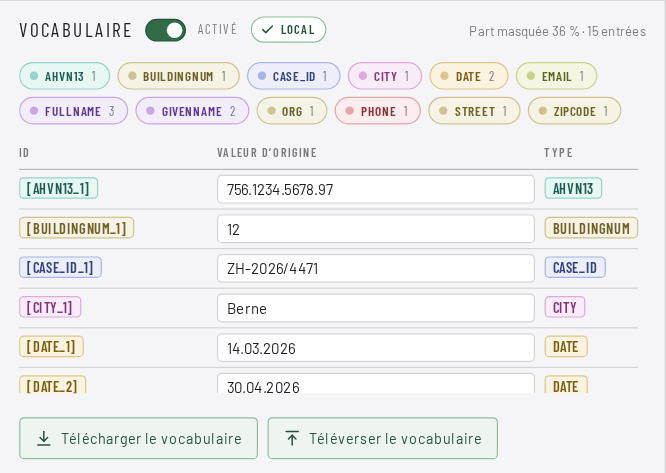Click the [CASE_ID_1] ID tag
The height and width of the screenshot is (473, 666).
[60, 267]
